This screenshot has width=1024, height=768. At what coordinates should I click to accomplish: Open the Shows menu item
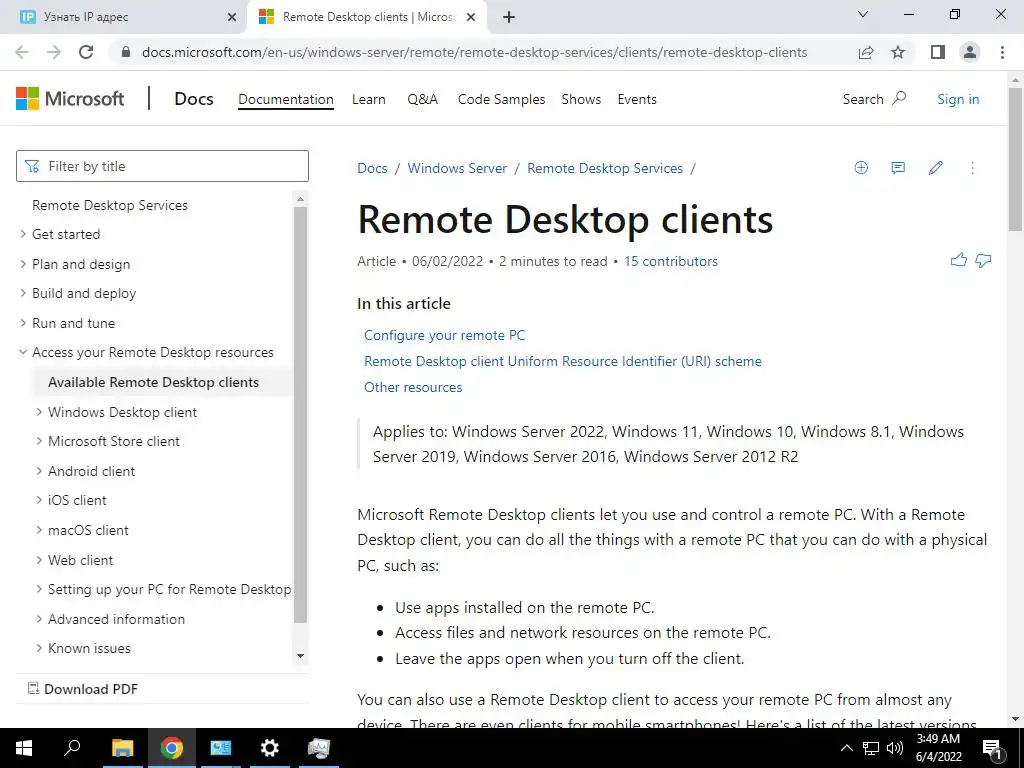[x=581, y=99]
